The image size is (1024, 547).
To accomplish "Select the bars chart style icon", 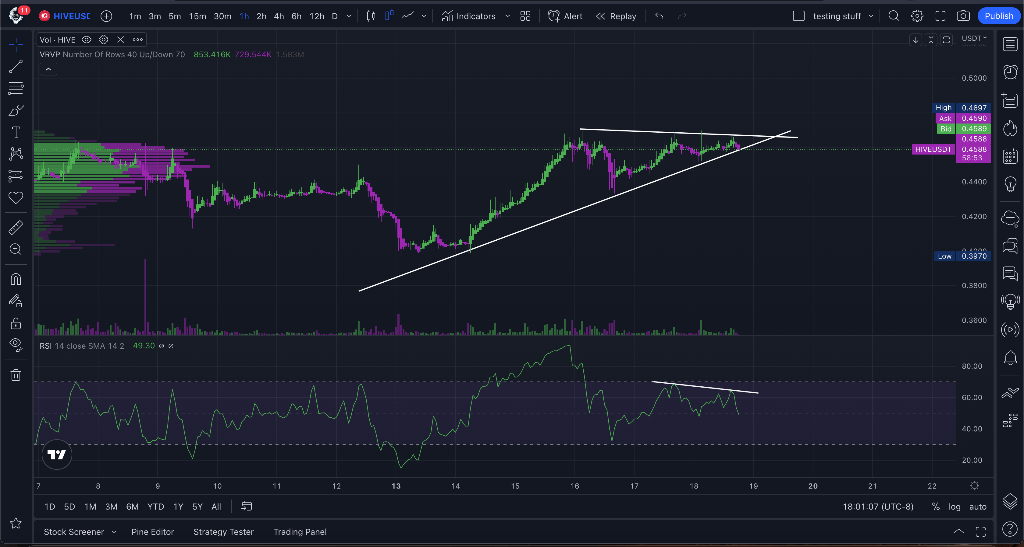I will coord(371,16).
